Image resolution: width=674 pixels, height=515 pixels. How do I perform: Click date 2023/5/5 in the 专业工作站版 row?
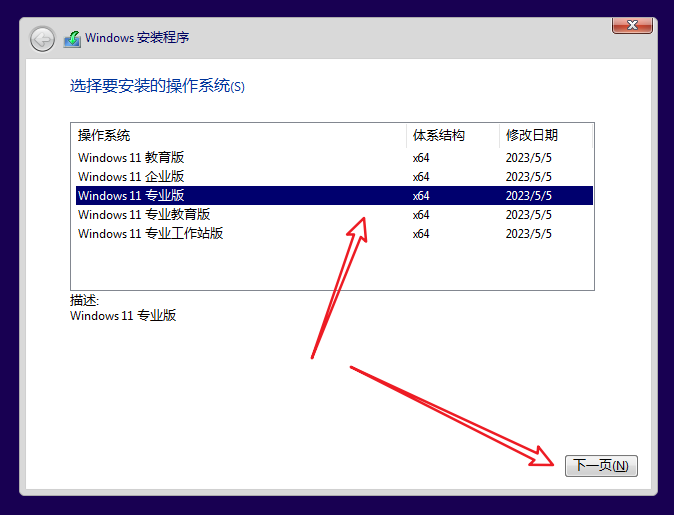click(x=528, y=233)
